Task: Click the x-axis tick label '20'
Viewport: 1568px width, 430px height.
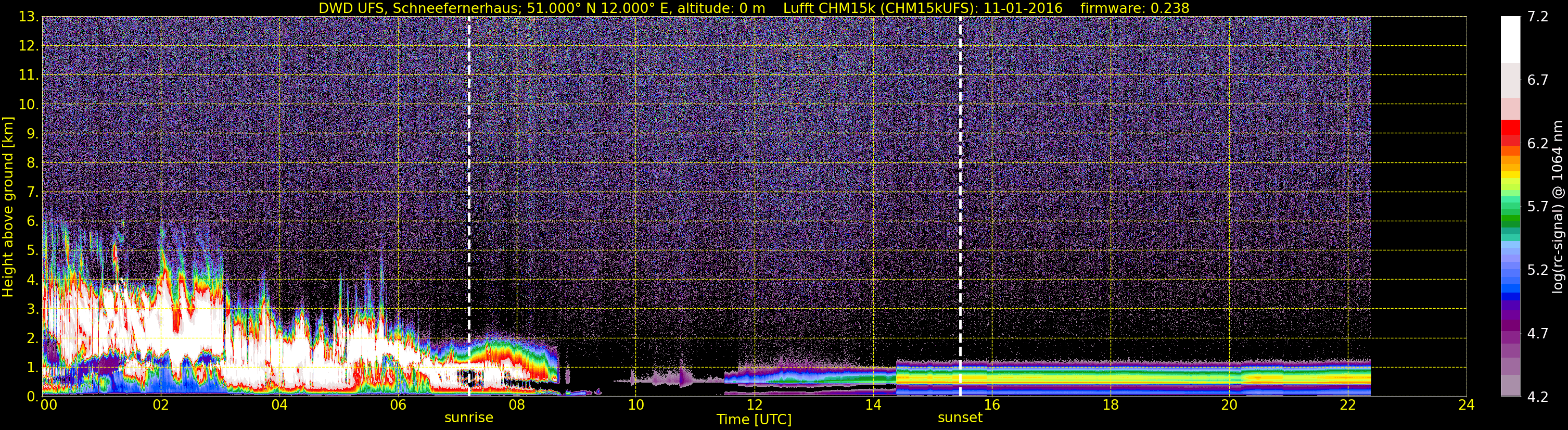Action: point(1229,405)
